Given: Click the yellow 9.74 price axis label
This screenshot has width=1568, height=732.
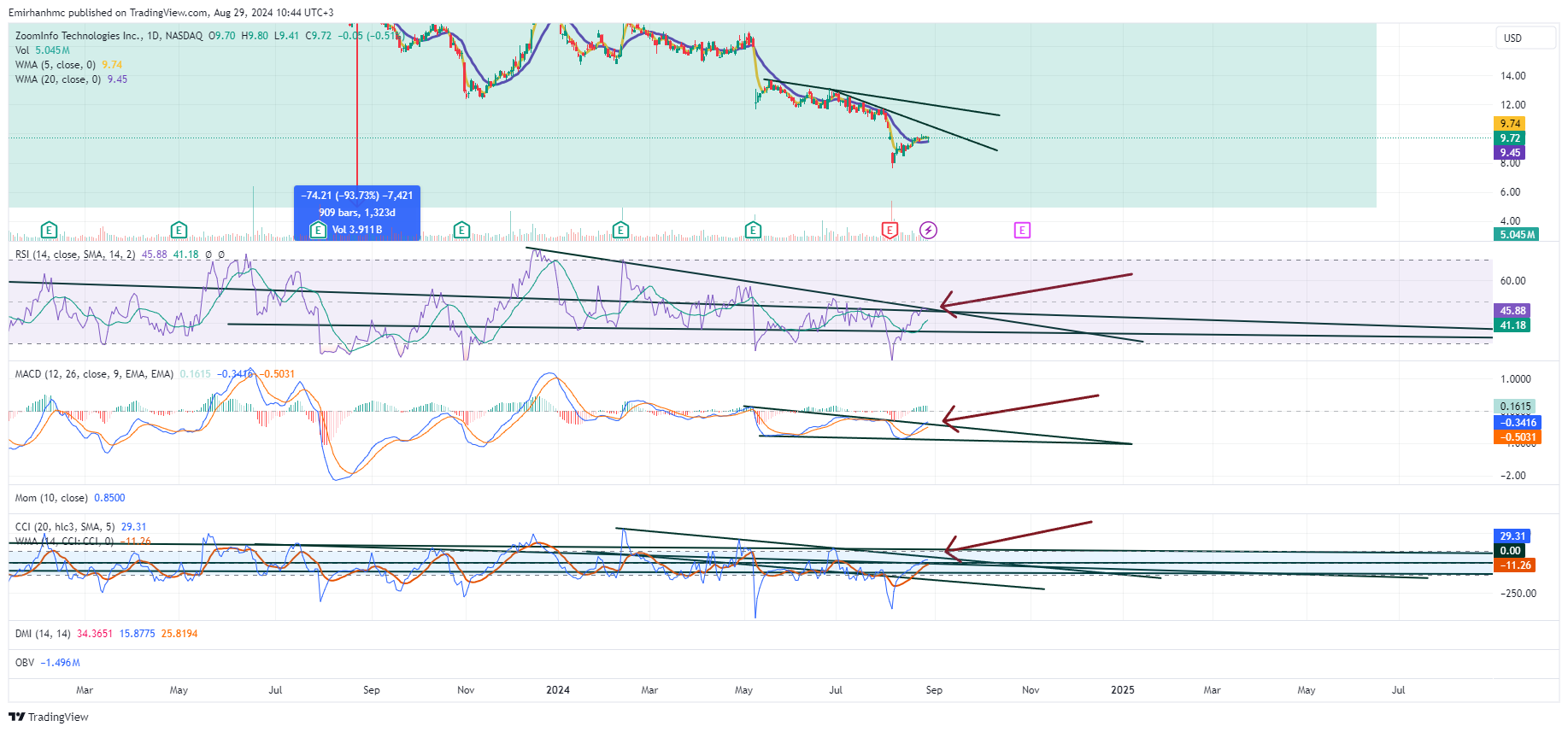Looking at the screenshot, I should [1510, 124].
